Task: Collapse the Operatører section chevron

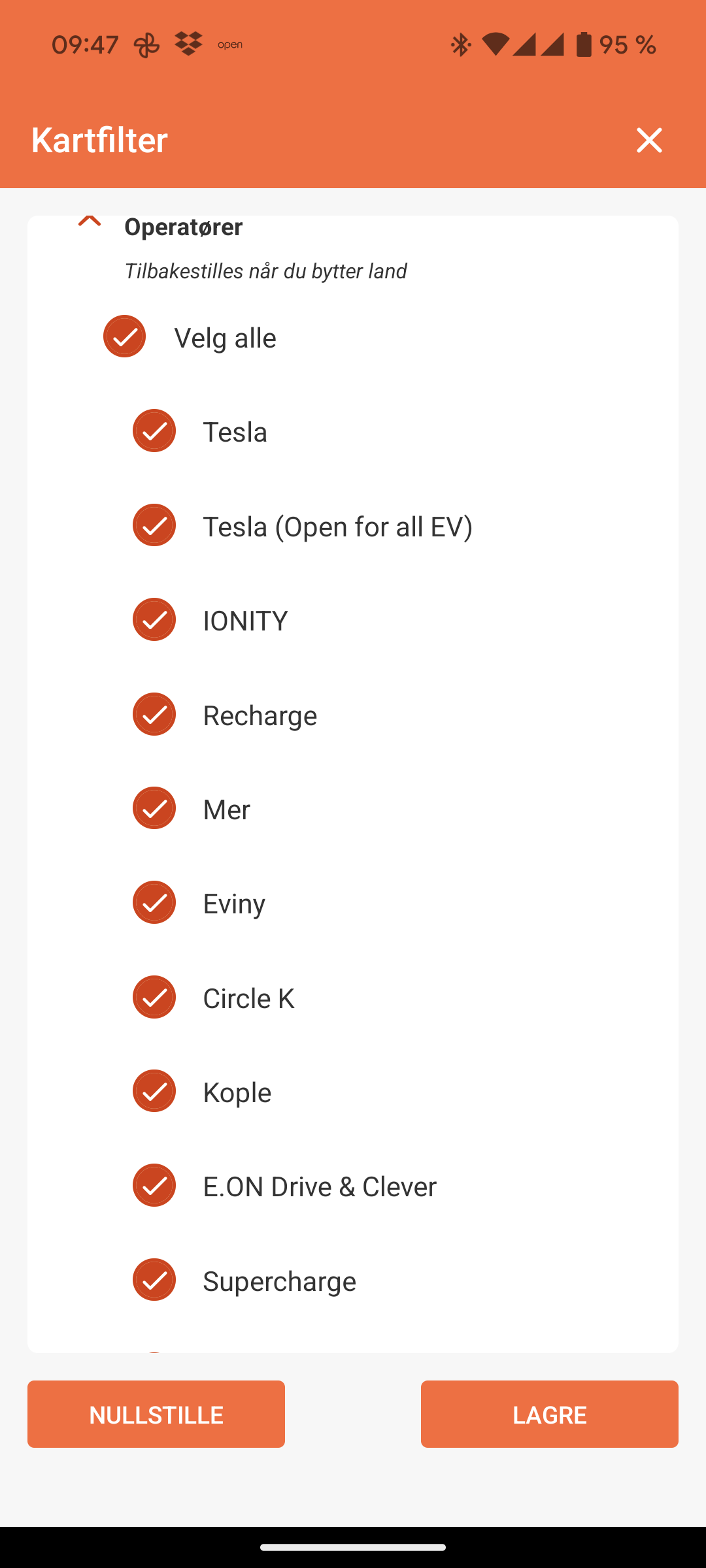Action: click(90, 222)
